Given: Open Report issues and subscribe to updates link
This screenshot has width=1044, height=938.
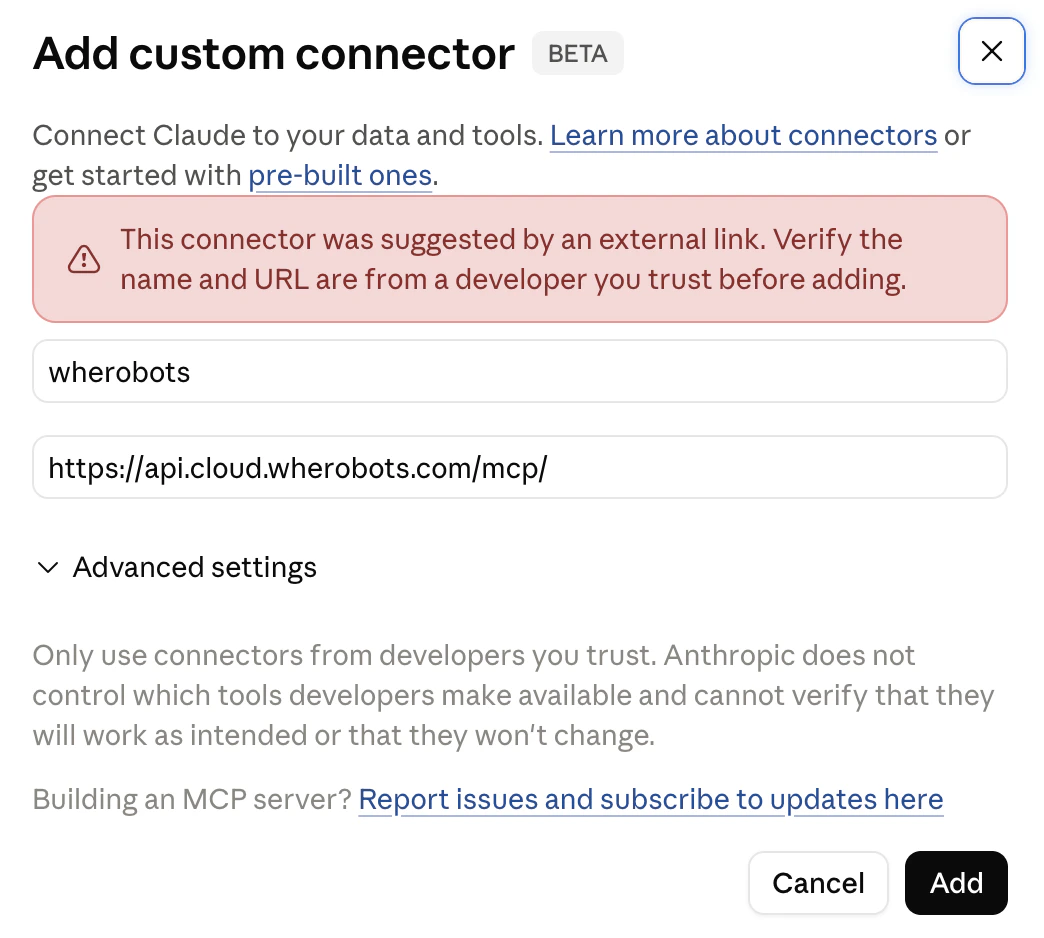Looking at the screenshot, I should (x=651, y=799).
